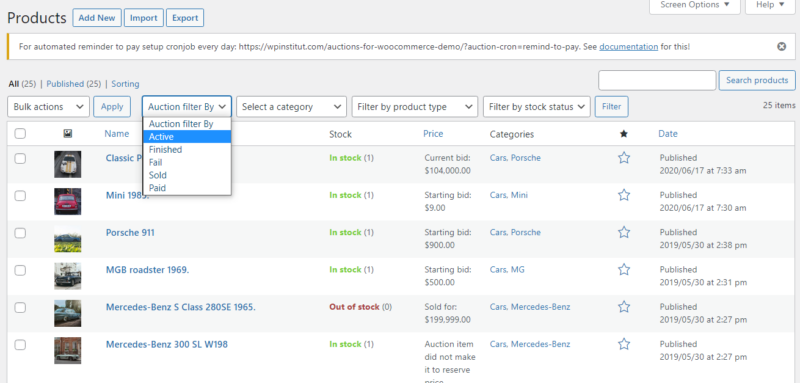
Task: Click the Add New button
Action: click(97, 18)
